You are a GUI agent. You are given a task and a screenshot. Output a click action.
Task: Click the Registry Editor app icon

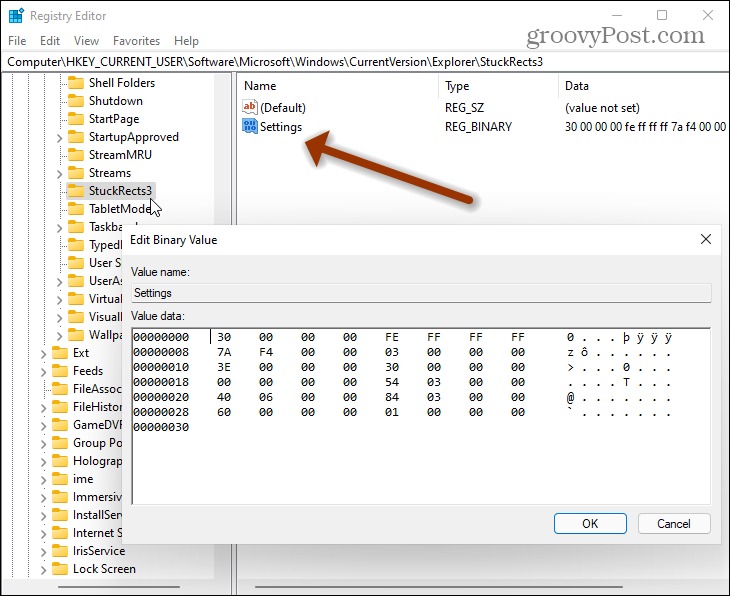16,15
